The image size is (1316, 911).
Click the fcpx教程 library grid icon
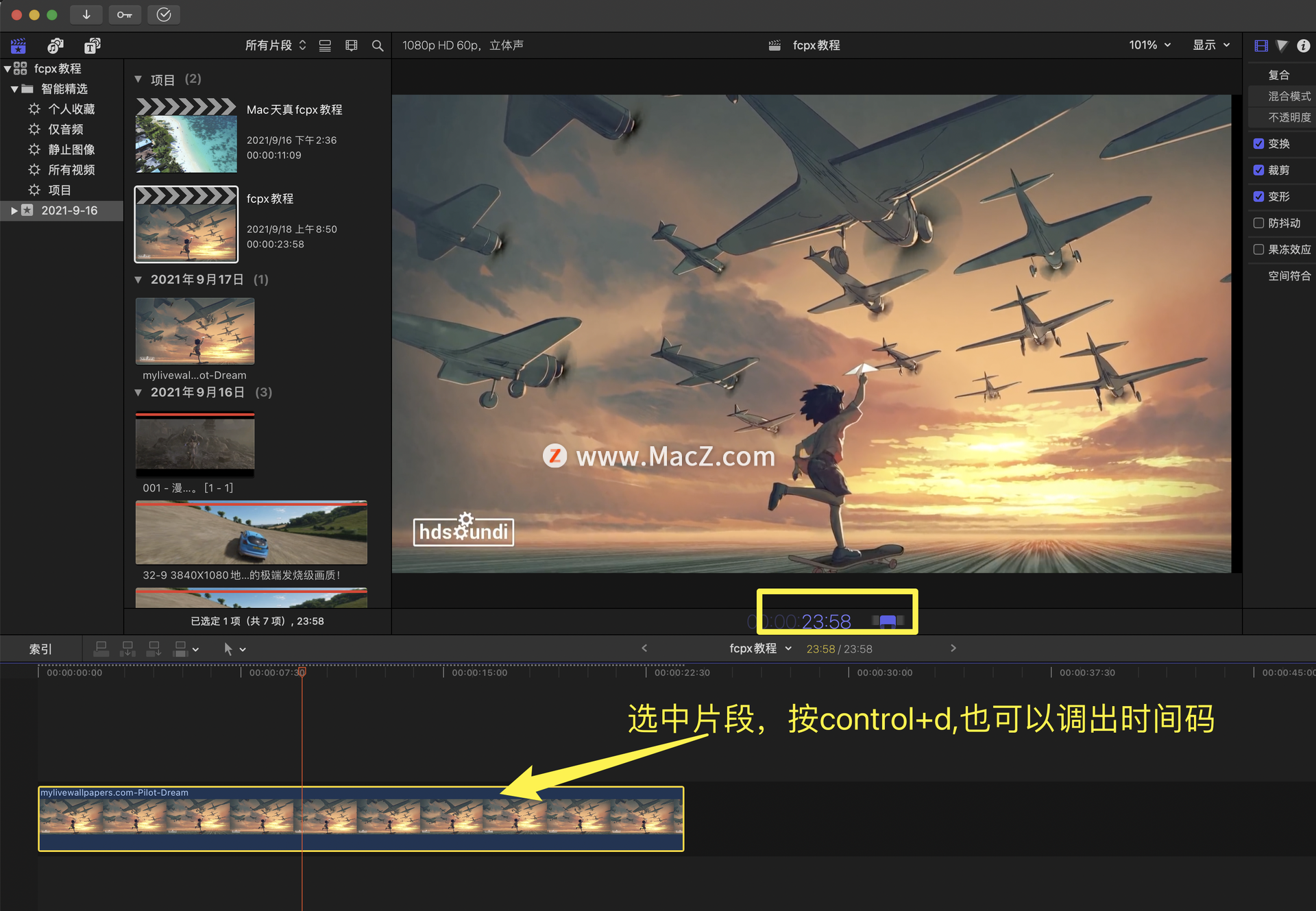(x=21, y=69)
